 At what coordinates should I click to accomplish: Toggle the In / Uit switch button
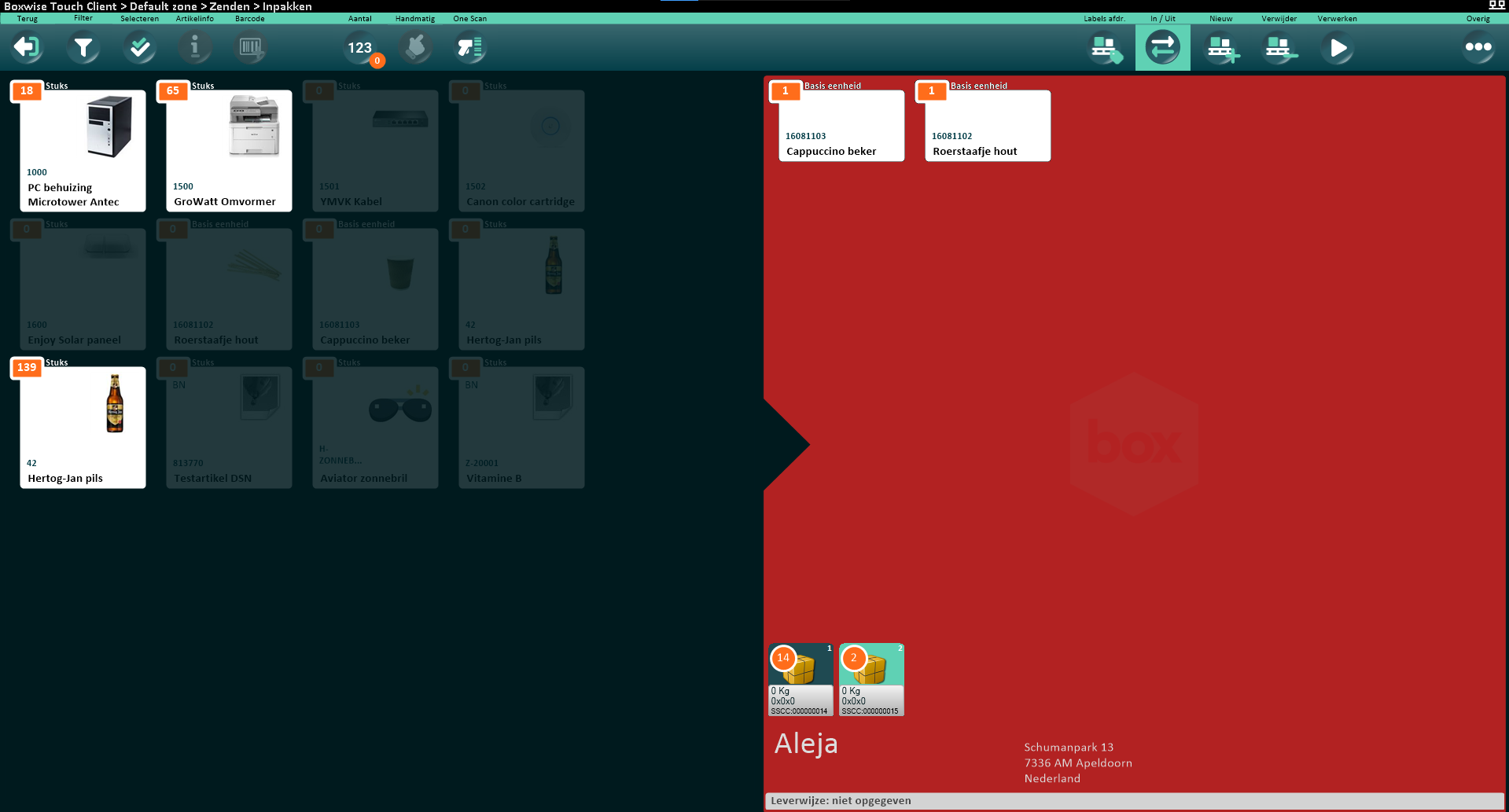point(1162,48)
